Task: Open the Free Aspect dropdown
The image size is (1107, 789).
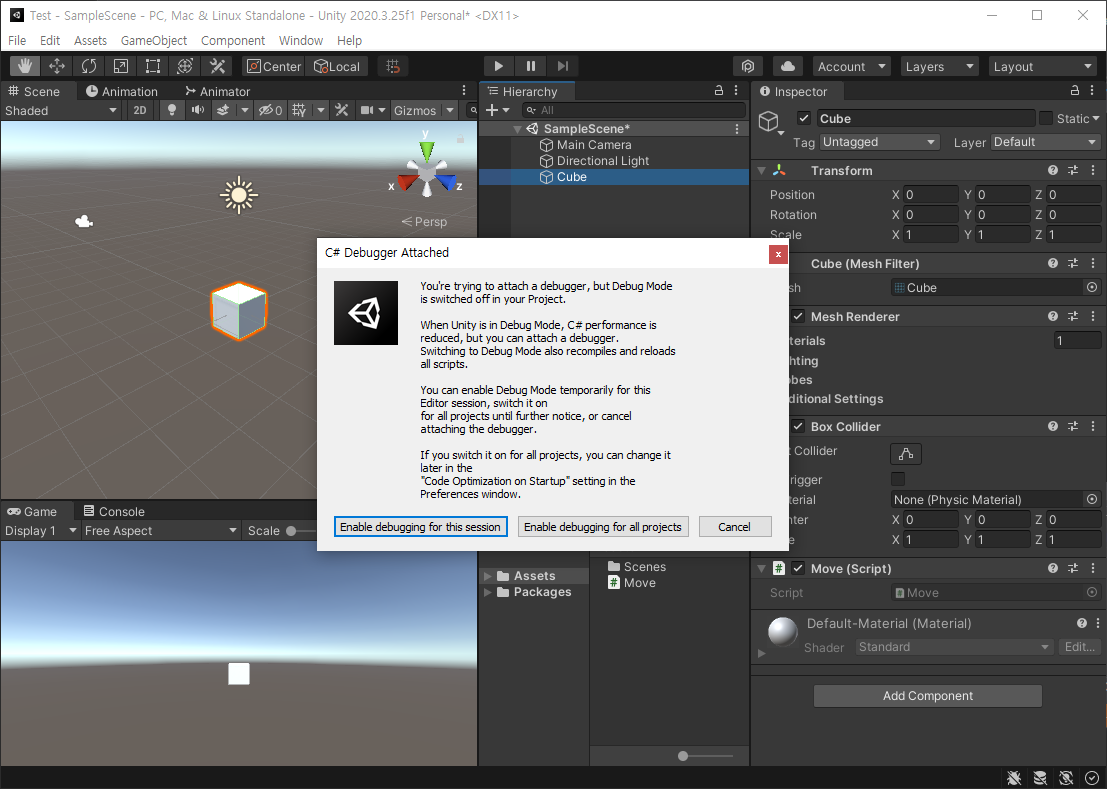Action: click(160, 530)
